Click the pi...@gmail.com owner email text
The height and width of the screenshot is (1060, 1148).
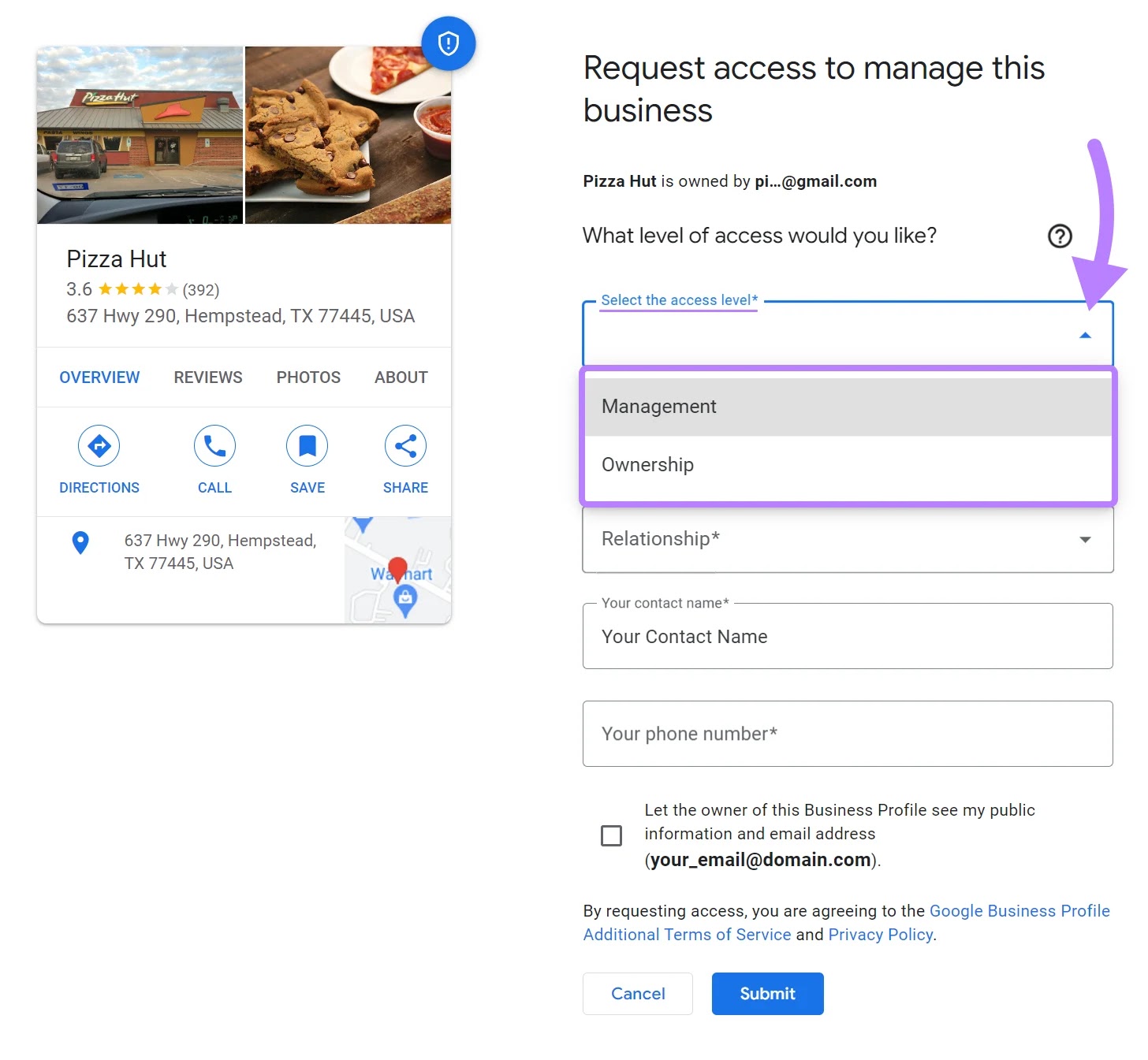[x=815, y=181]
